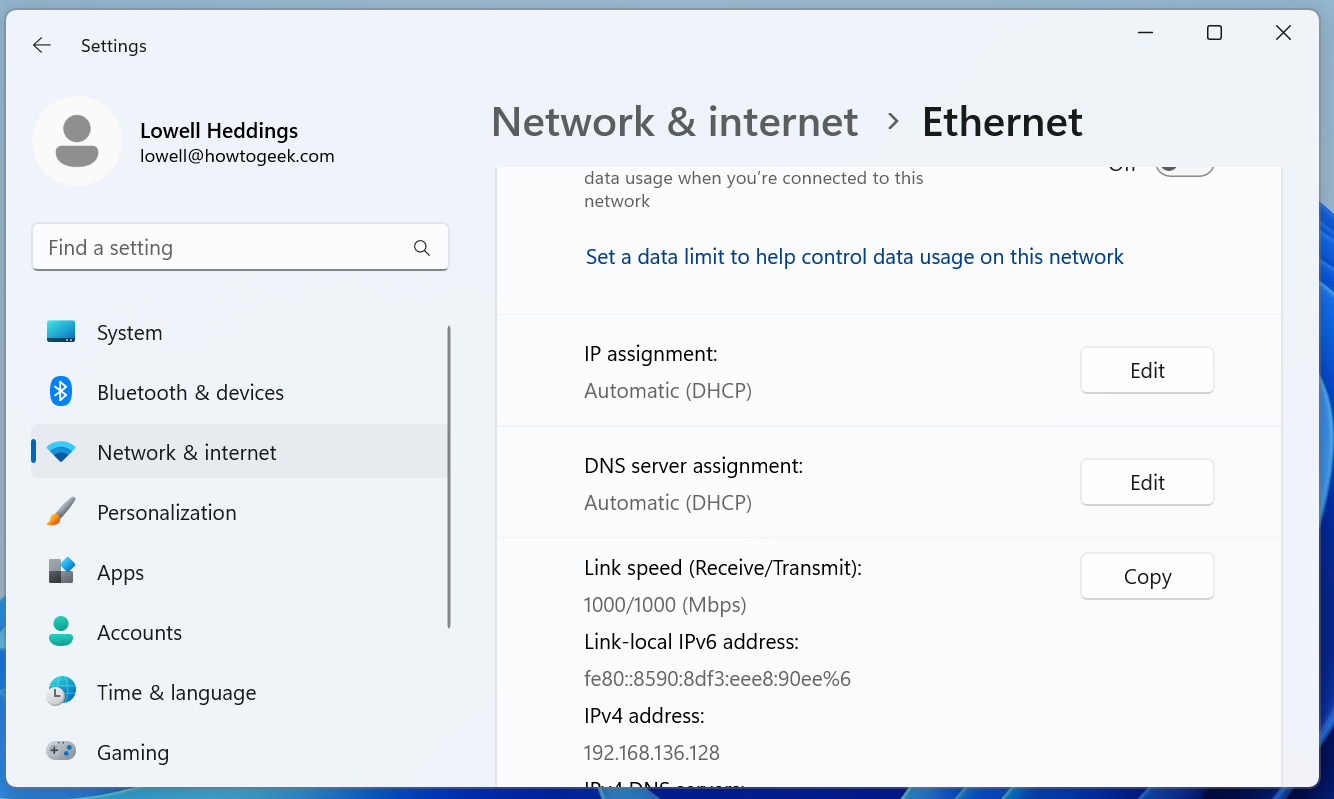Open Gaming settings with the controller icon
This screenshot has width=1334, height=799.
(x=61, y=751)
